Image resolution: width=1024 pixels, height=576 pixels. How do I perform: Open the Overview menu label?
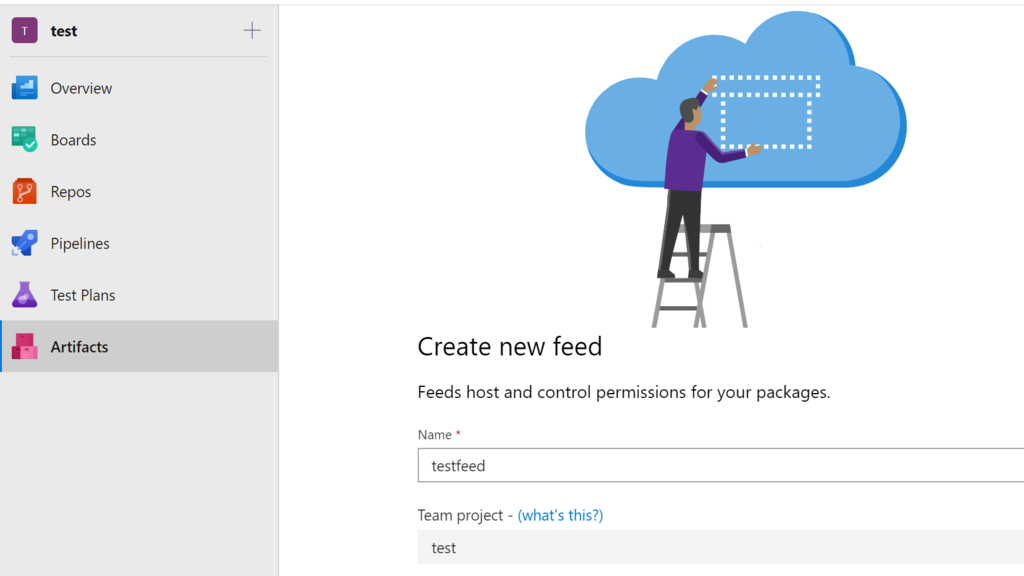pos(81,88)
